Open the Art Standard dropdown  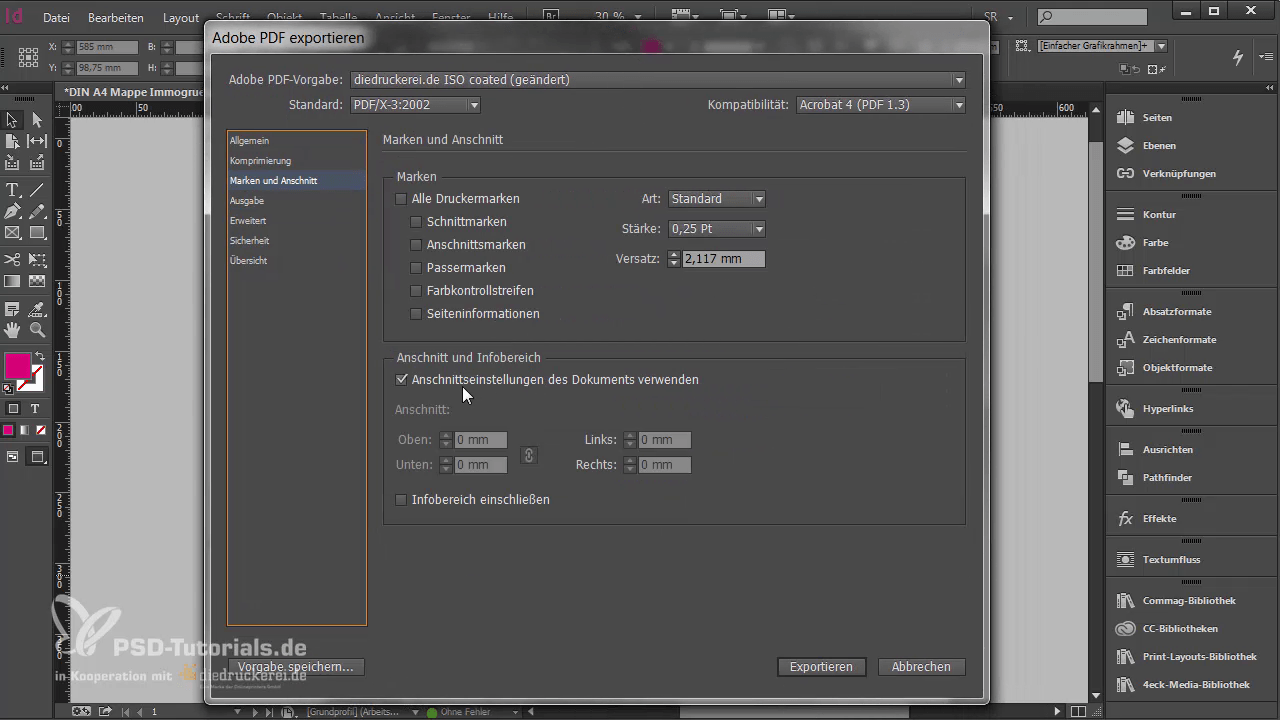tap(717, 199)
